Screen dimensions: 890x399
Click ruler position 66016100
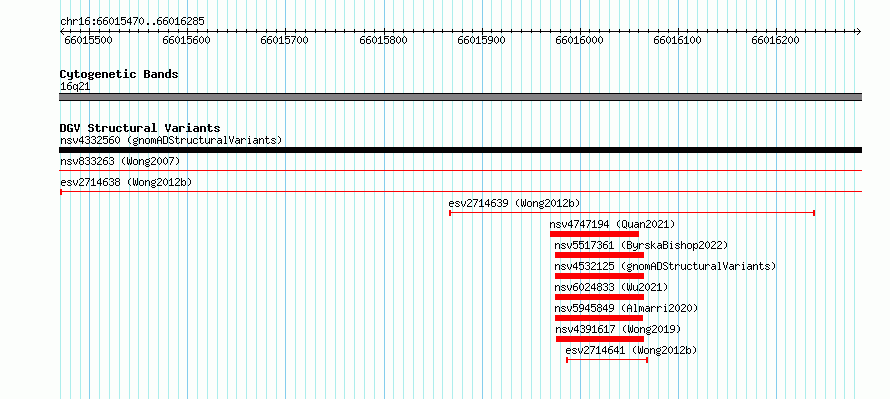coord(678,40)
